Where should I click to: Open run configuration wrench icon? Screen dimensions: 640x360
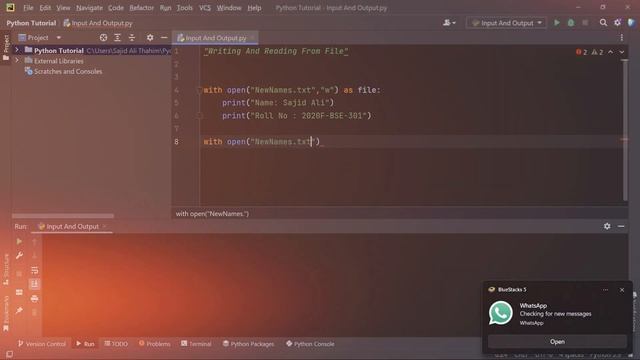coord(19,256)
